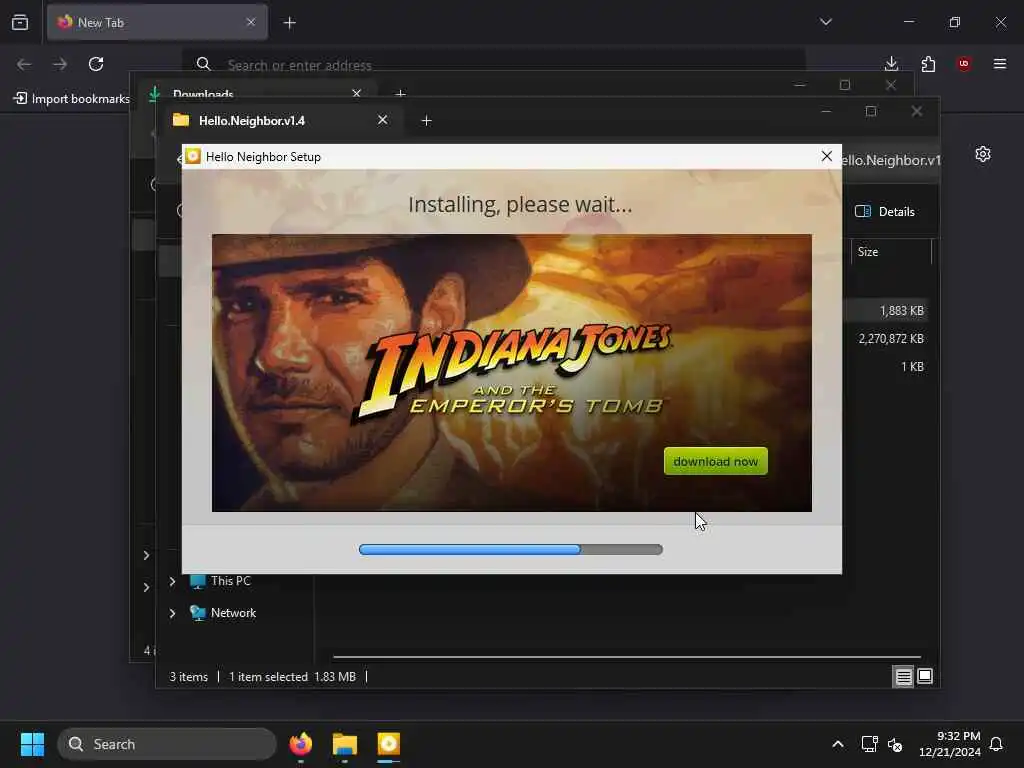Open Firefox downloads panel
Viewport: 1024px width, 768px height.
coord(891,64)
